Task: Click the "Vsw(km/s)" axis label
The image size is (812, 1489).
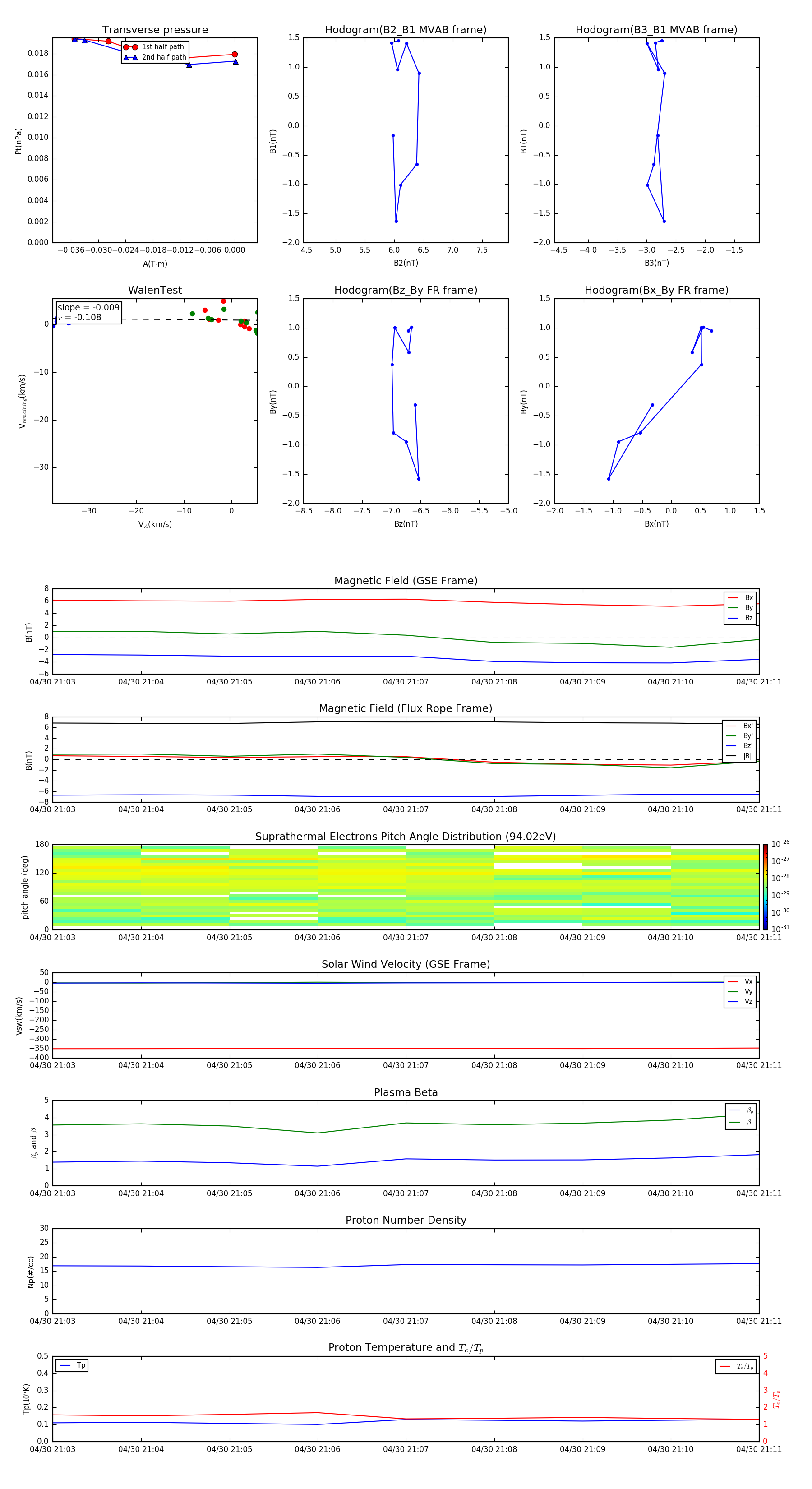Action: (x=19, y=1016)
